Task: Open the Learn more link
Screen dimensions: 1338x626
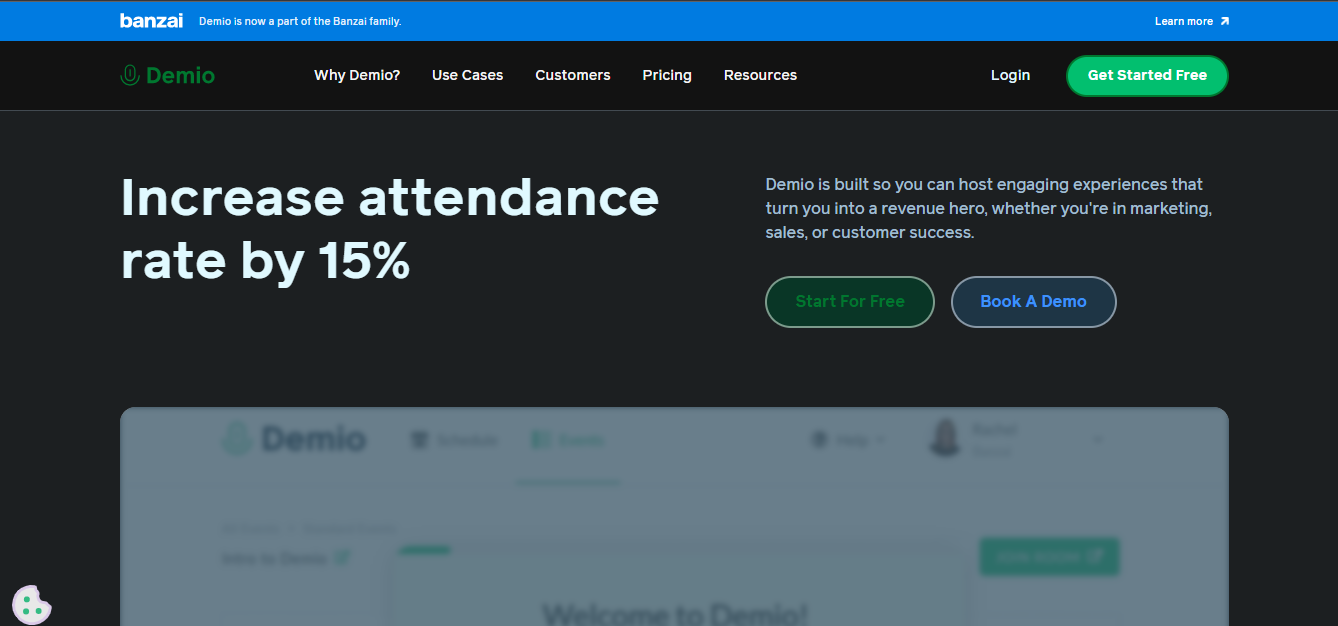Action: 1192,21
